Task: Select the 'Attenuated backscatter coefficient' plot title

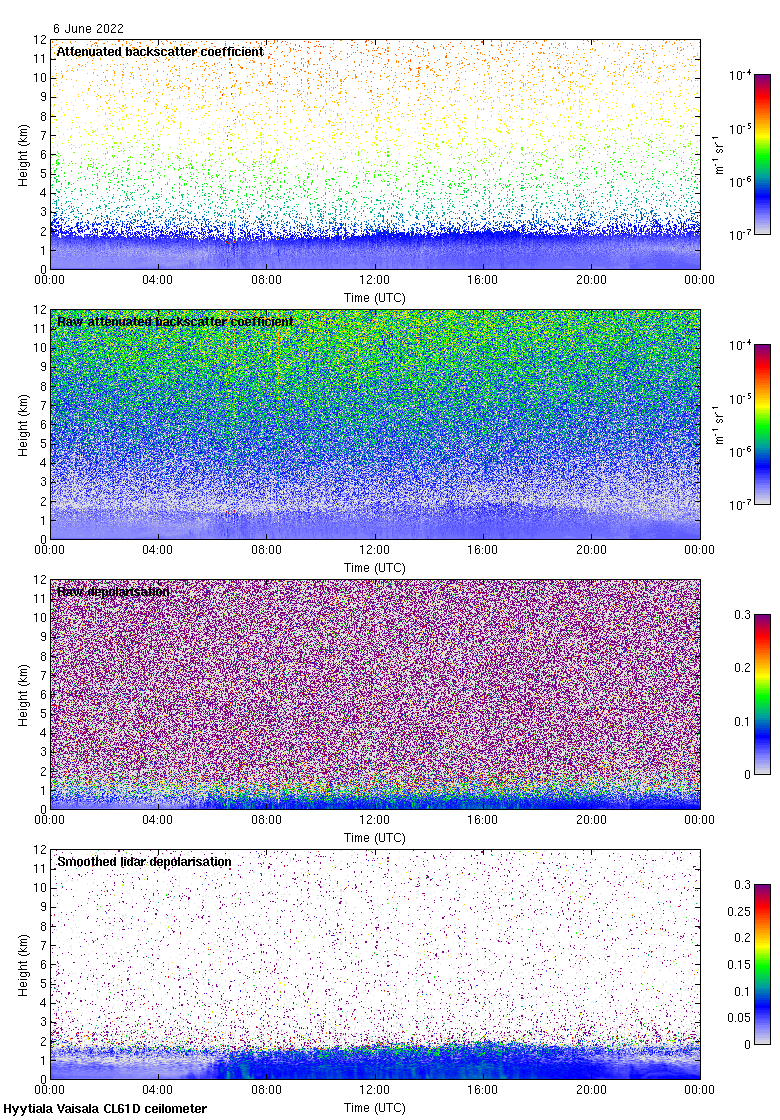Action: (160, 52)
